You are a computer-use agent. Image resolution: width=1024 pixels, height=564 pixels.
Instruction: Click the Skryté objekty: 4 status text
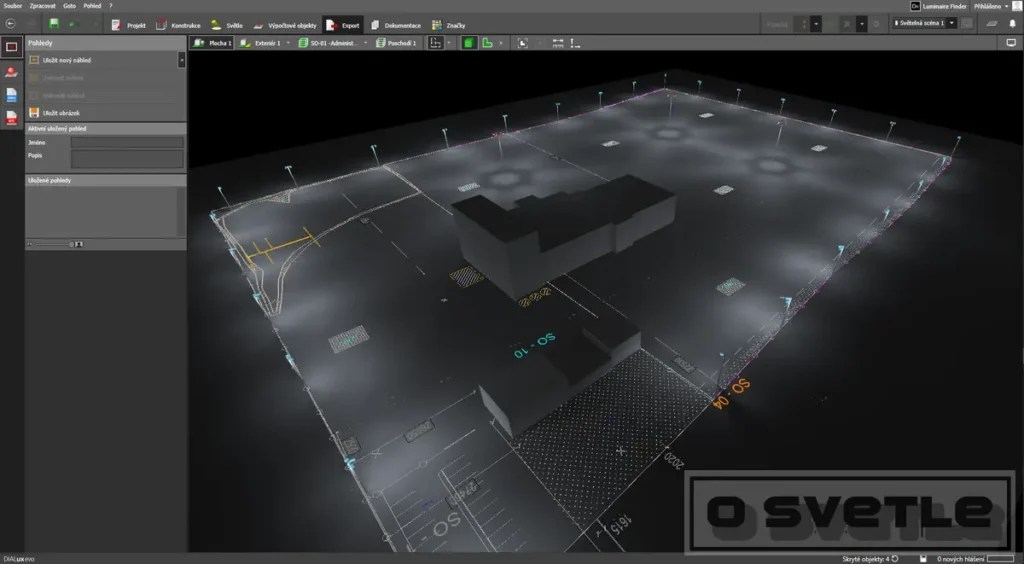(x=866, y=559)
